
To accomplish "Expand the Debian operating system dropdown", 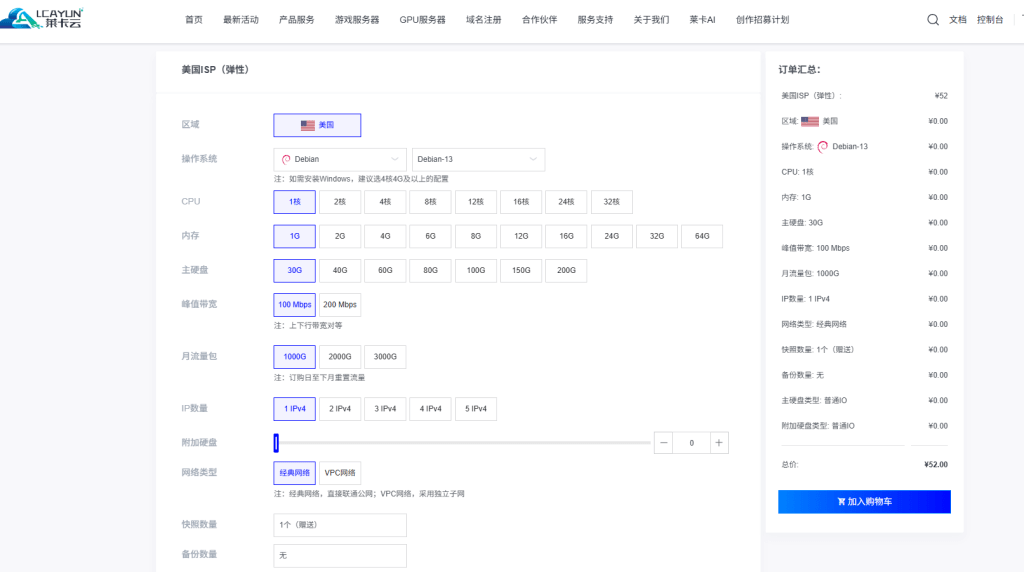I will pyautogui.click(x=340, y=160).
